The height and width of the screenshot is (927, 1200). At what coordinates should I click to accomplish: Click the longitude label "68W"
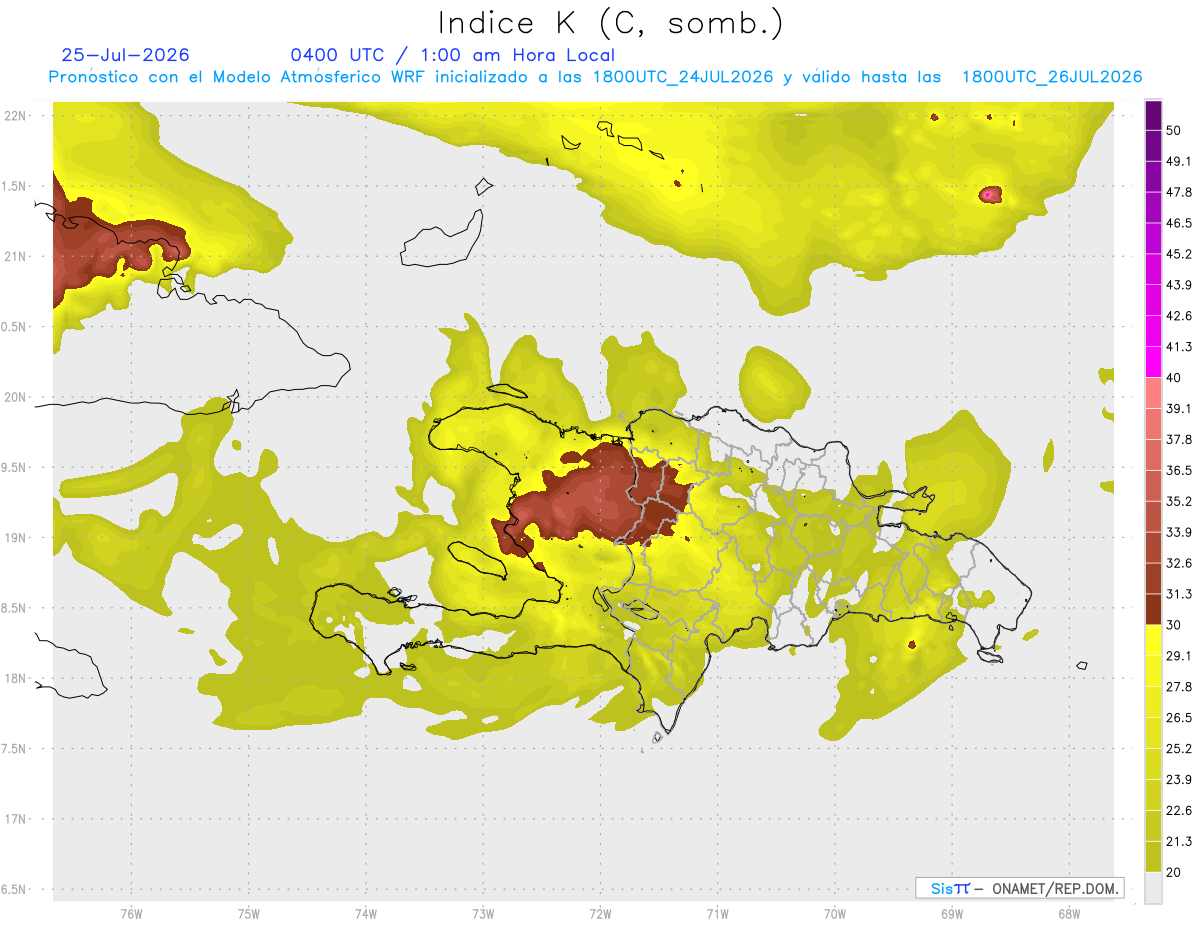(1069, 914)
